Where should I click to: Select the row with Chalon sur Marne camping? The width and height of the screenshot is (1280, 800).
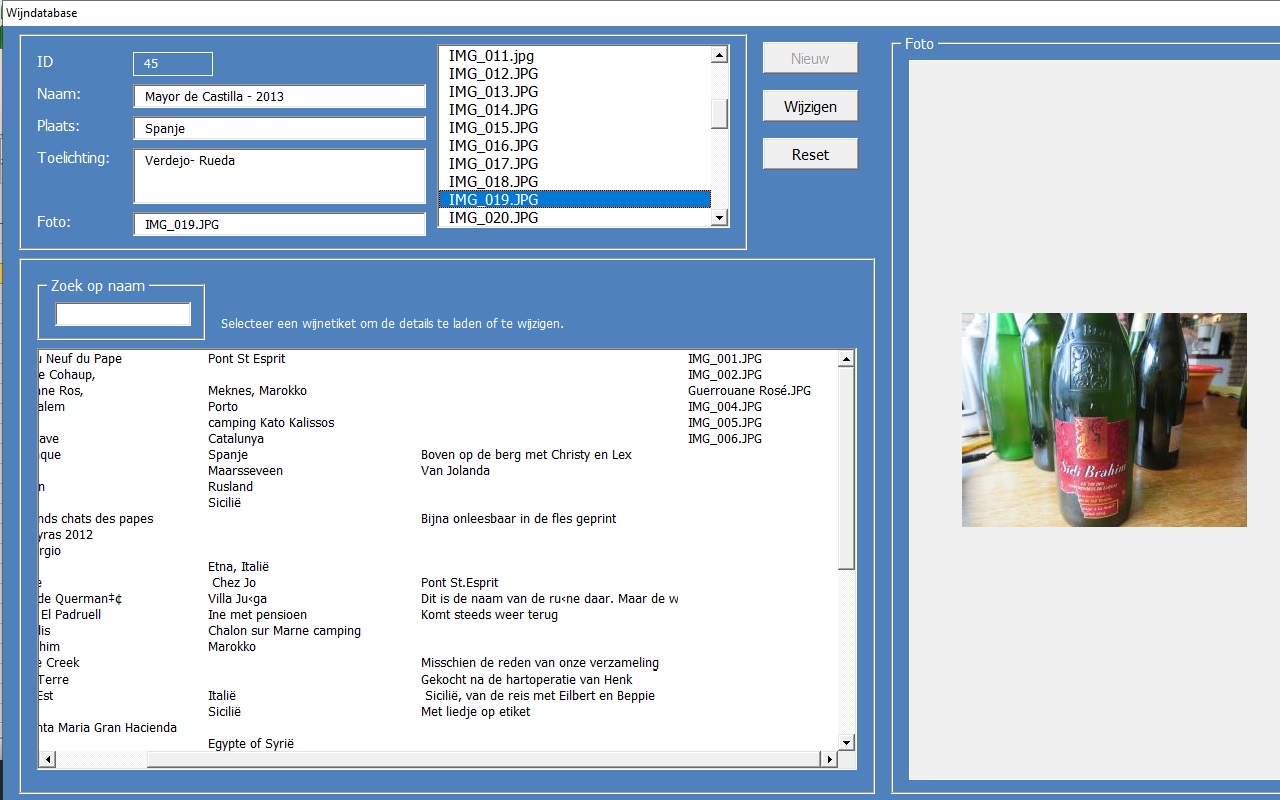coord(438,630)
